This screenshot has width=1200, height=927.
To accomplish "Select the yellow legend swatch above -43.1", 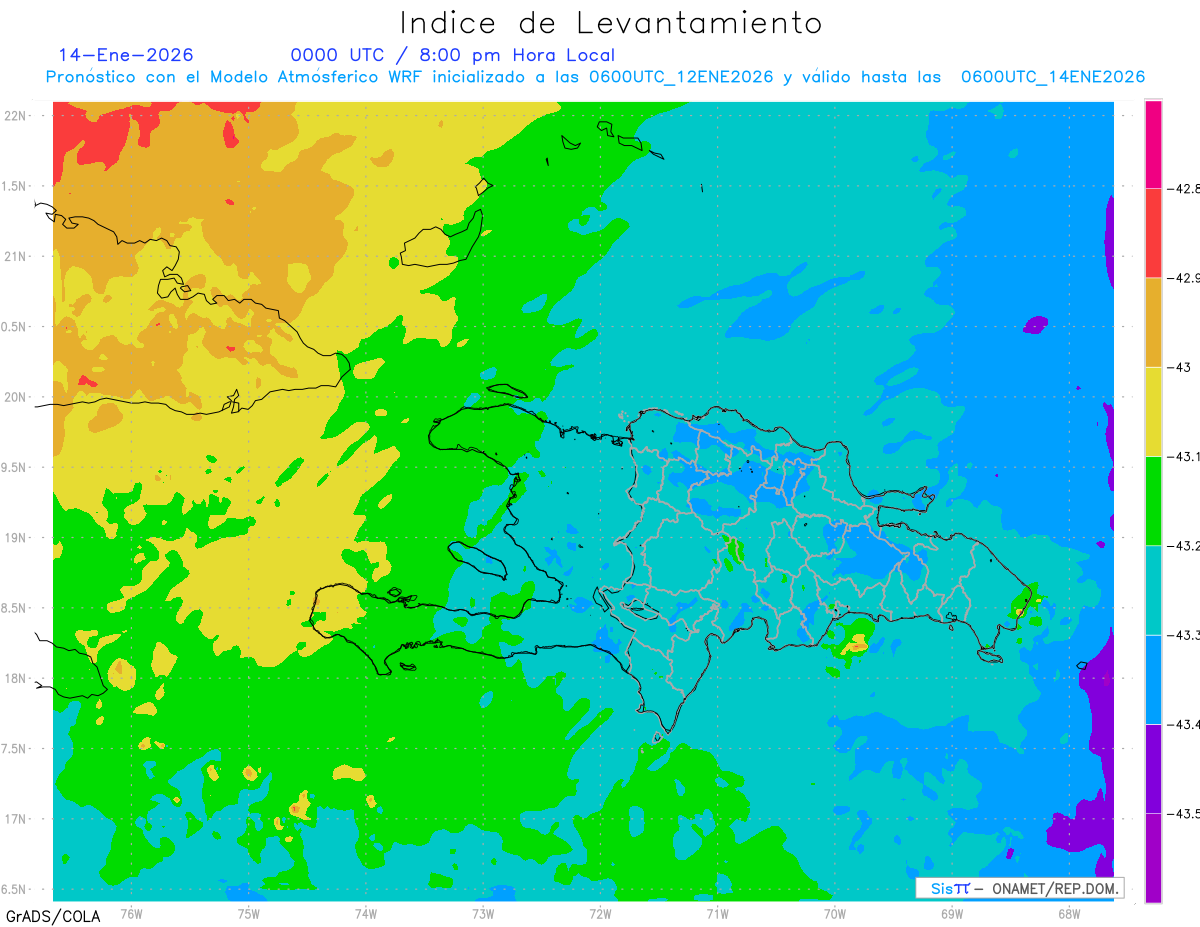I will [1153, 411].
